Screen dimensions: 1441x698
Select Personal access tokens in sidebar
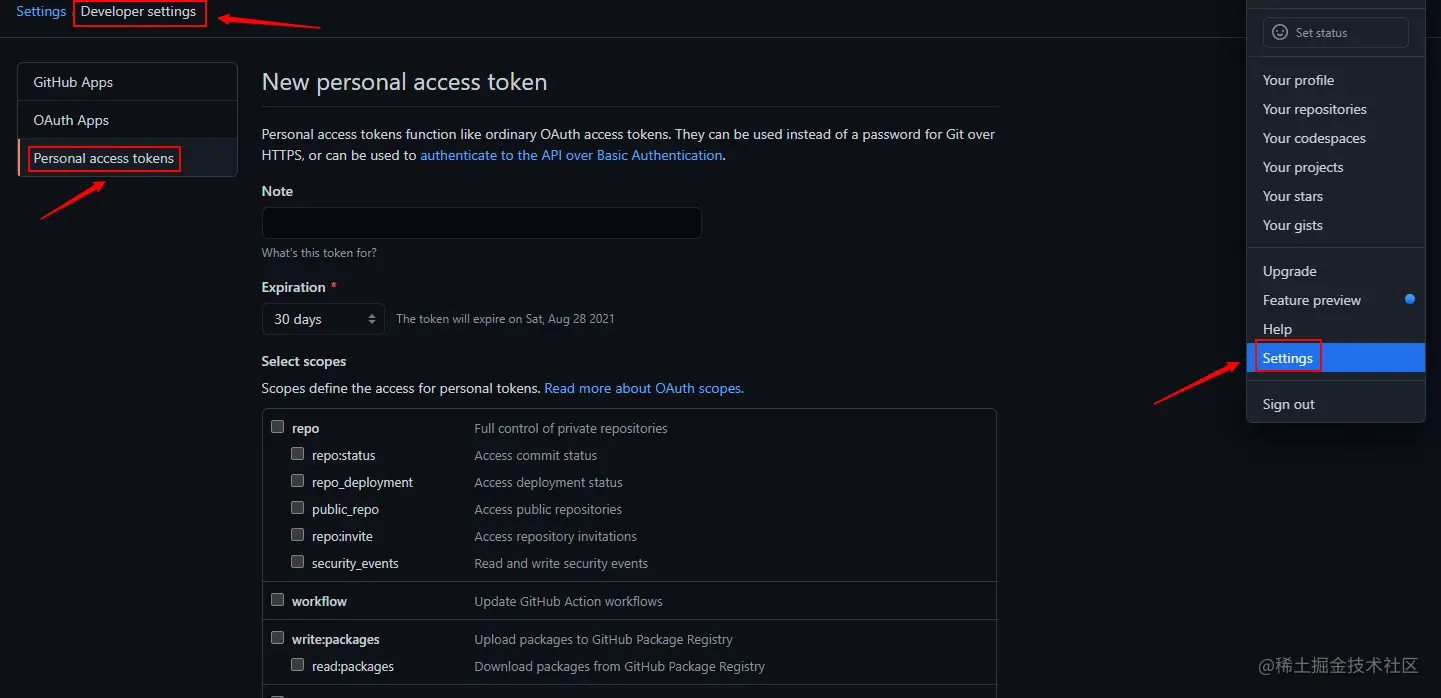click(x=128, y=158)
